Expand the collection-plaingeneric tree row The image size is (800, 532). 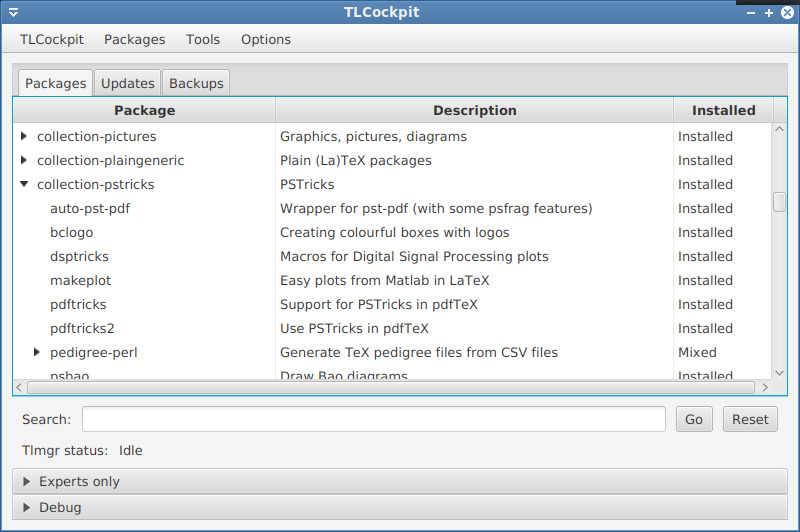point(24,160)
